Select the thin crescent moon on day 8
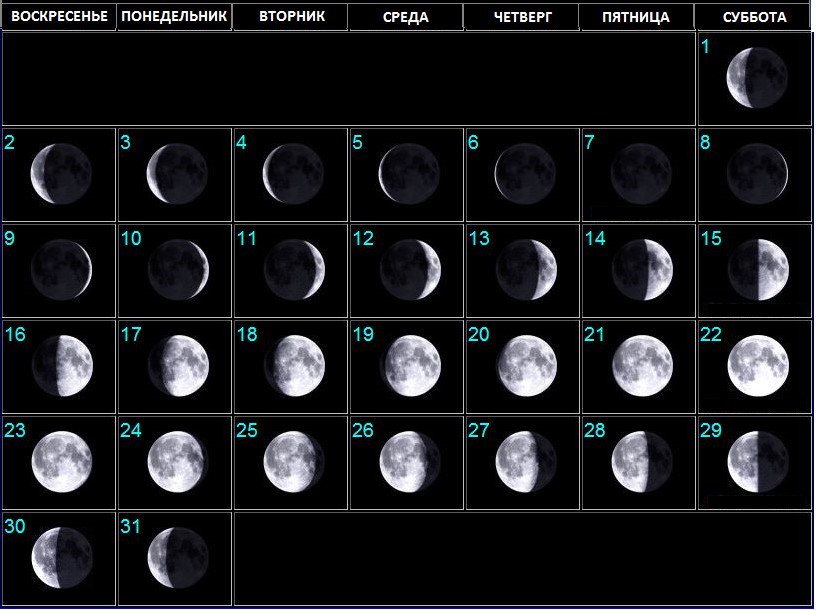 757,174
